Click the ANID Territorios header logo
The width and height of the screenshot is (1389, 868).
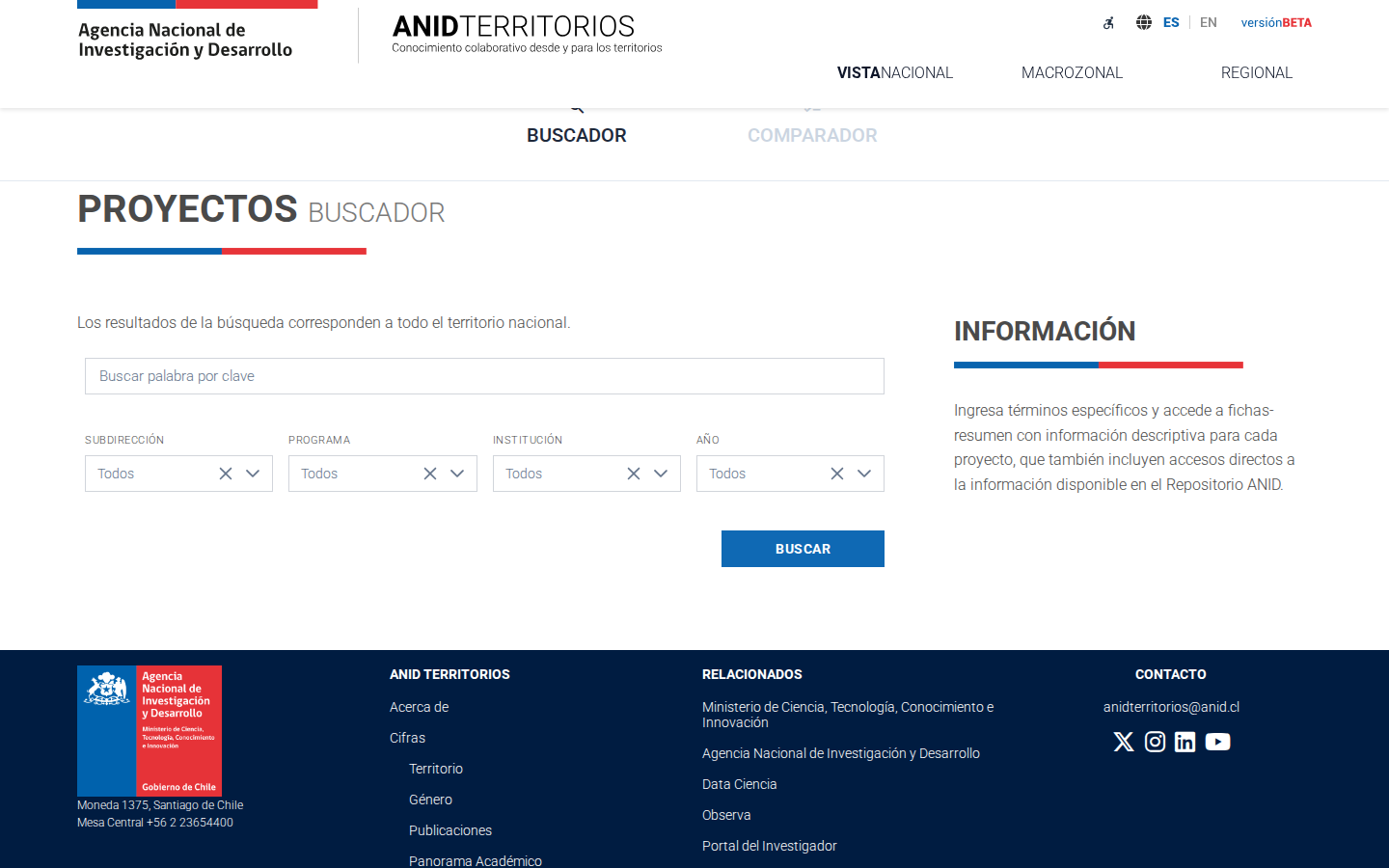527,34
